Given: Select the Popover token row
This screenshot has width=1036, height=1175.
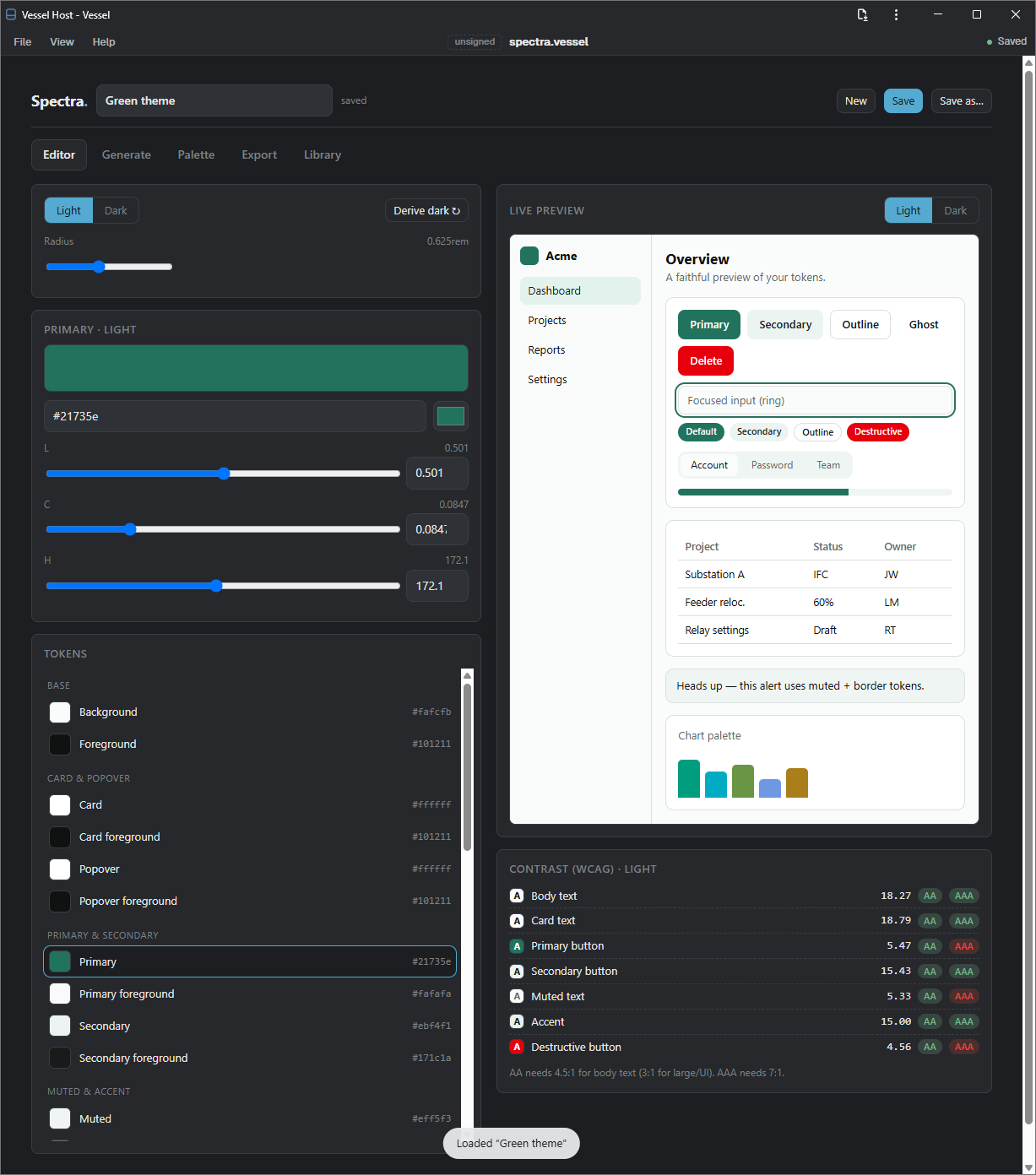Looking at the screenshot, I should click(250, 869).
